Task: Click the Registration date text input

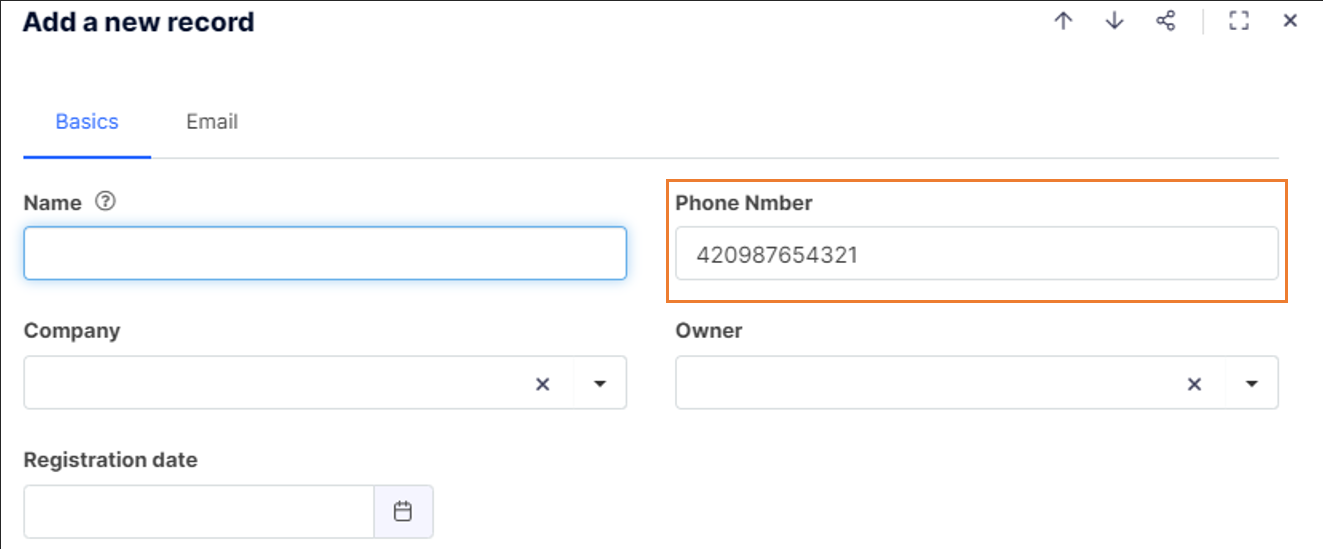Action: click(x=199, y=512)
